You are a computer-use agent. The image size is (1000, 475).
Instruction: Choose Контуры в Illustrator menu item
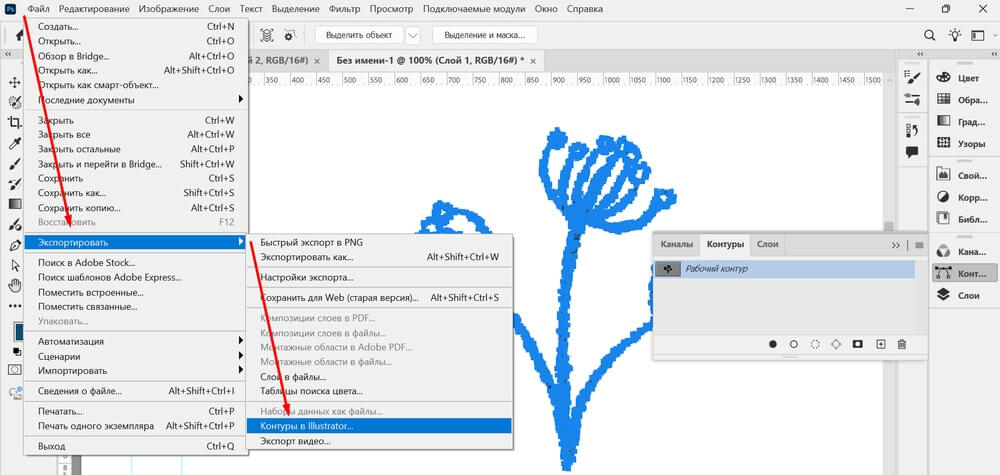(377, 426)
